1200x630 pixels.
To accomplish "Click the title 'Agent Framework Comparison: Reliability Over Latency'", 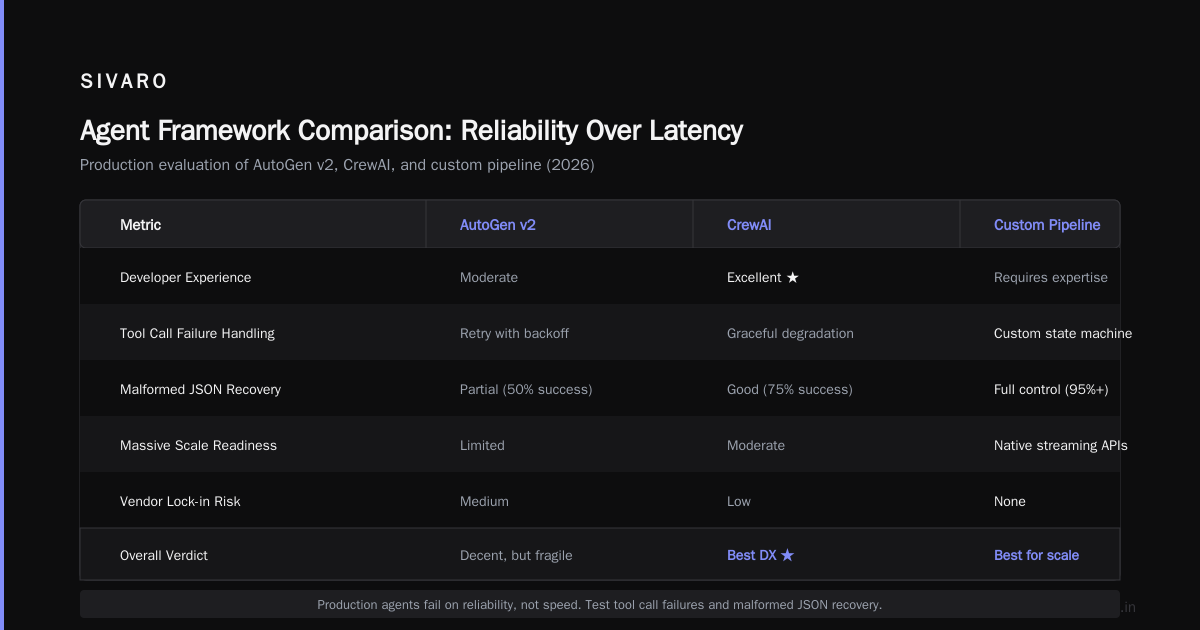I will 411,131.
